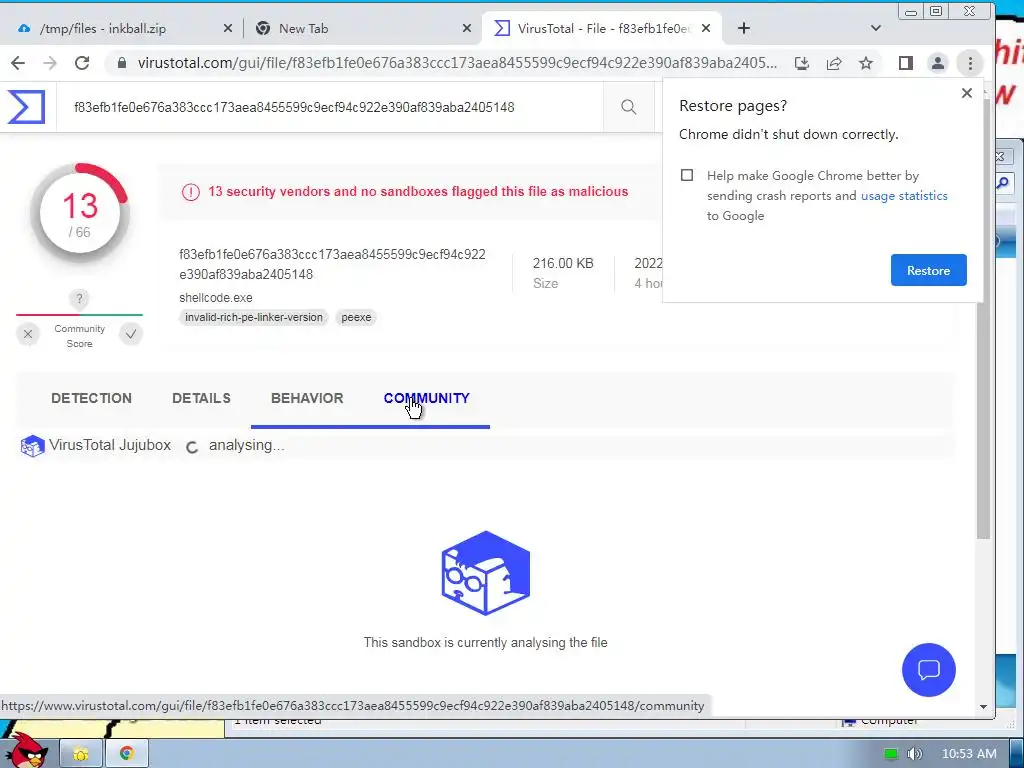Click the scrollbar down arrow
The height and width of the screenshot is (768, 1024).
[984, 707]
